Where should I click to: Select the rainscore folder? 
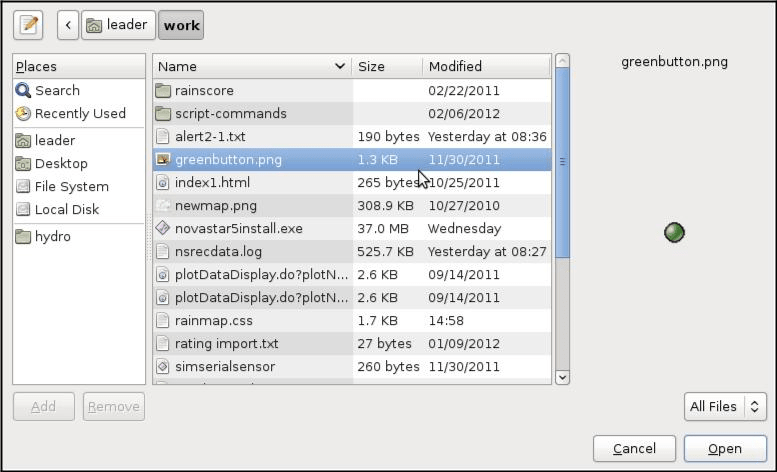[x=204, y=90]
